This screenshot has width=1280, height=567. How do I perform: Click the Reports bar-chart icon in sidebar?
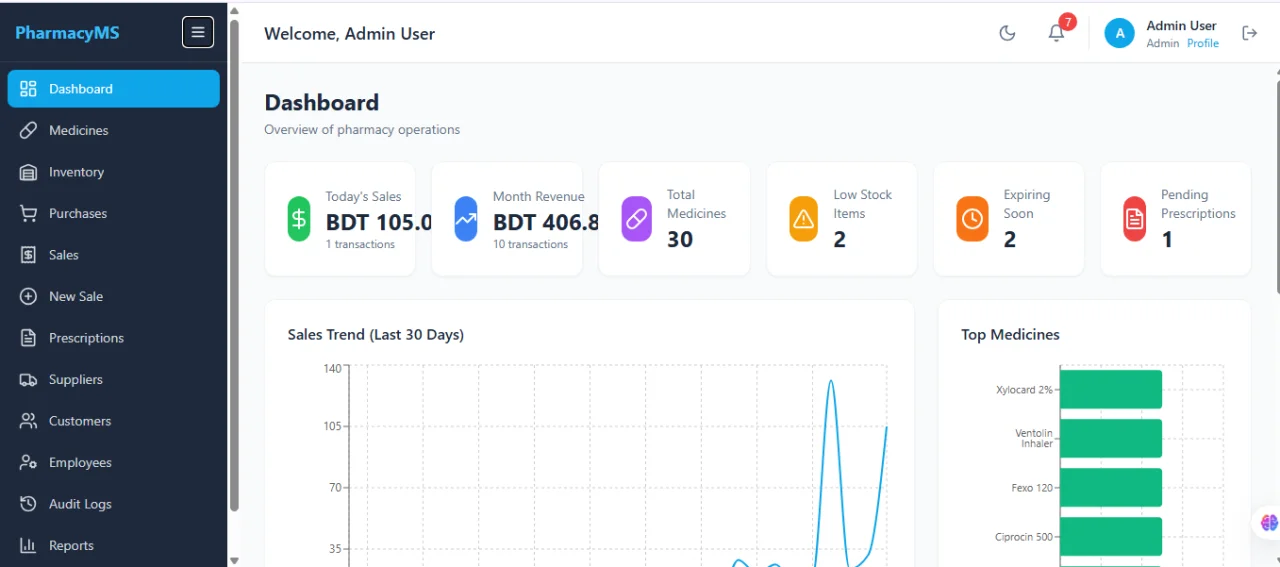coord(28,545)
